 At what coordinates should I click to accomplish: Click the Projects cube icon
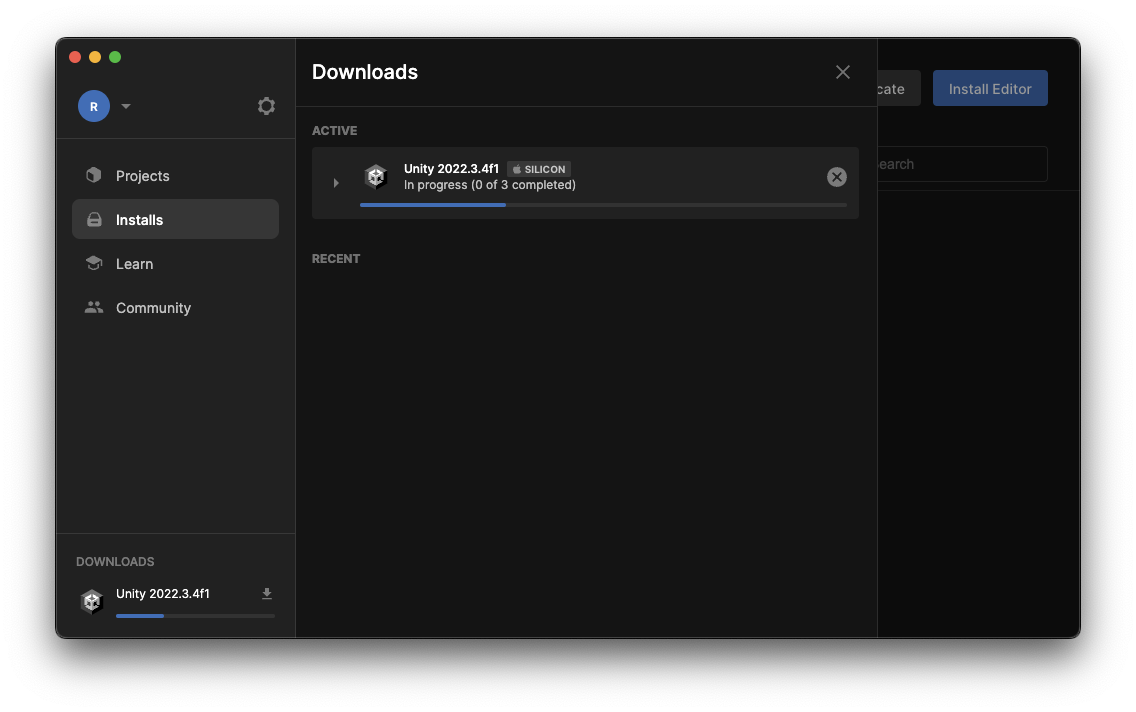click(93, 175)
